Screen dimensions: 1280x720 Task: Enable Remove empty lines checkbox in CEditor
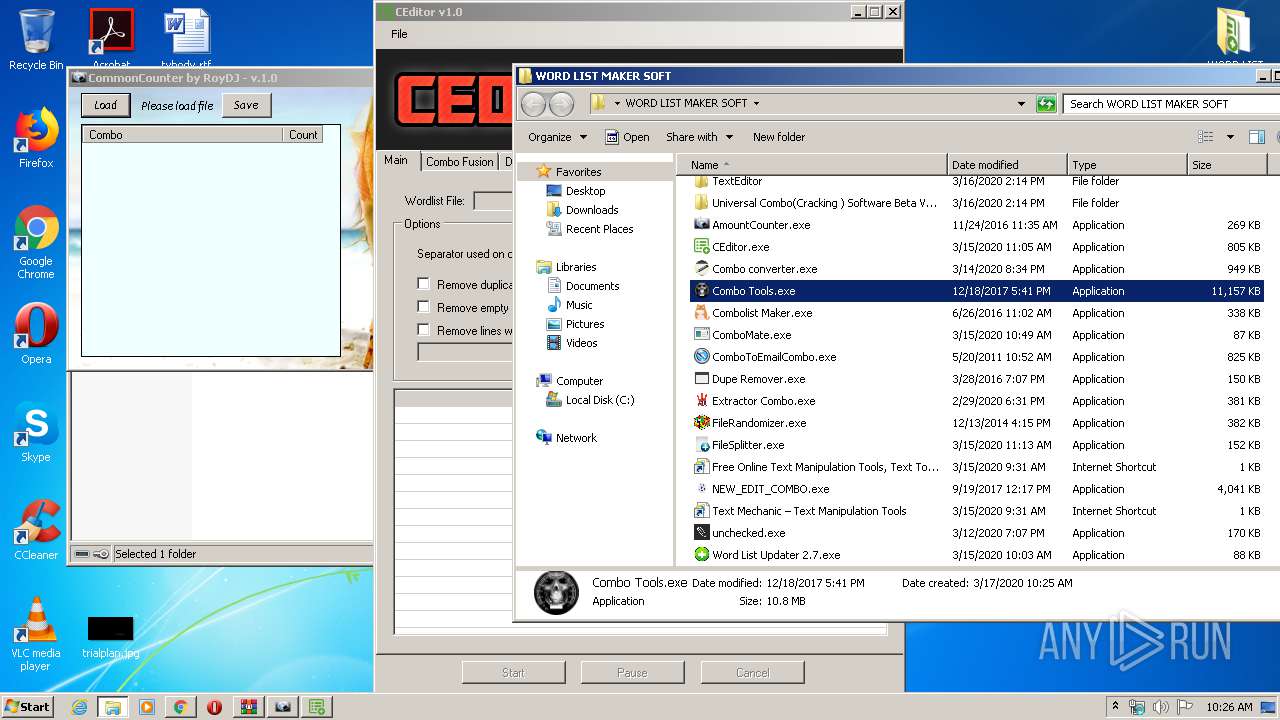coord(423,307)
